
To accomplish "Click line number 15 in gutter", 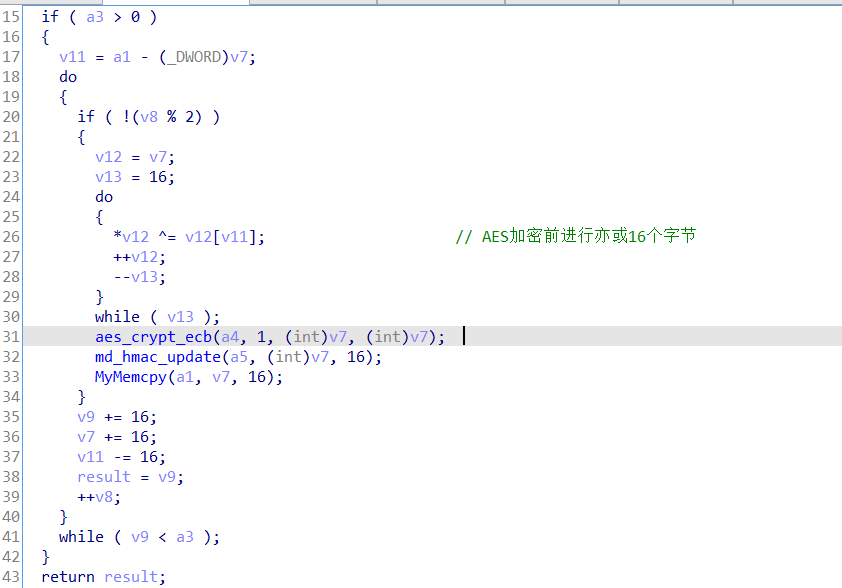I will (x=11, y=17).
